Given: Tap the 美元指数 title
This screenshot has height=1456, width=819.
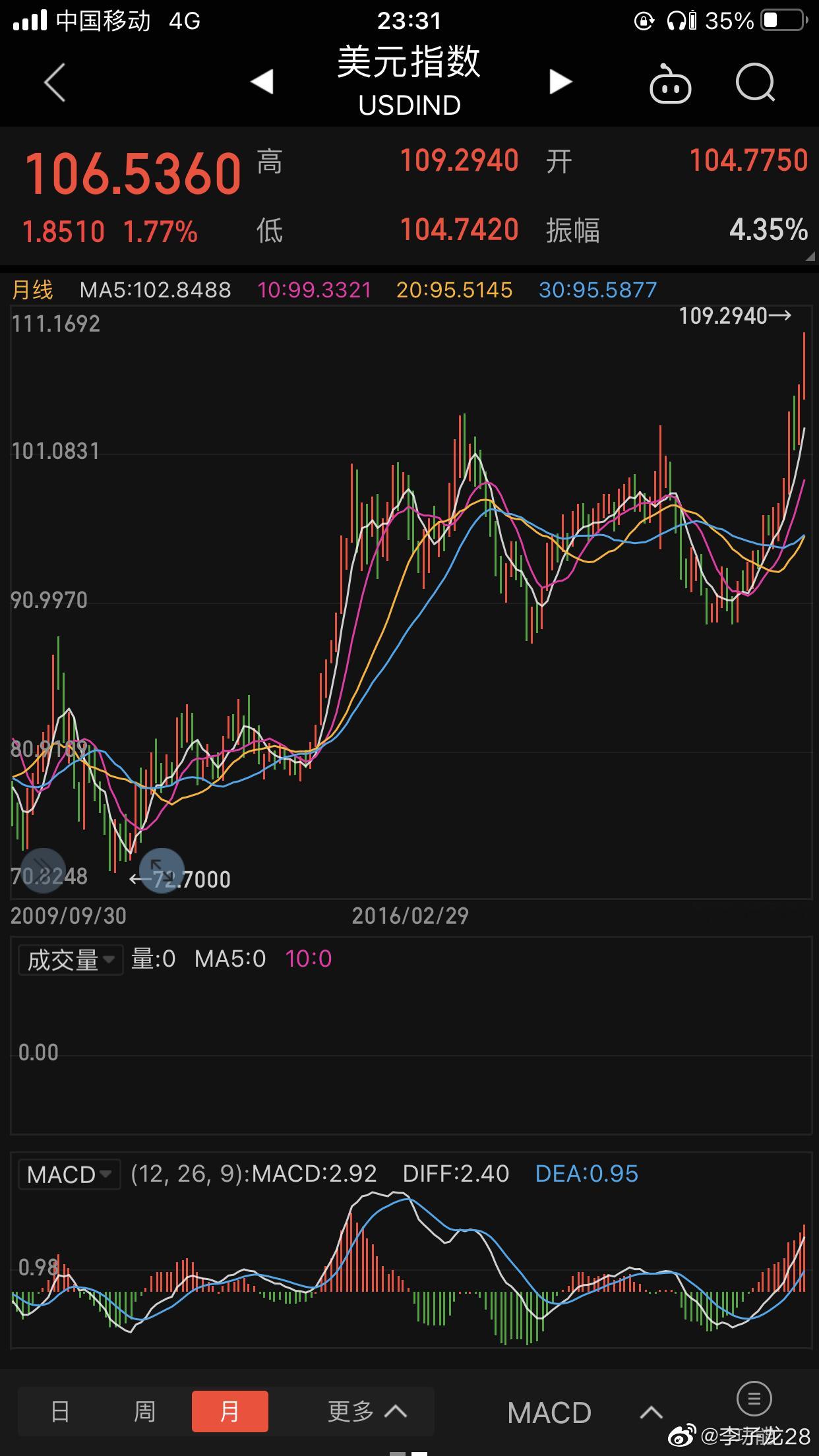Looking at the screenshot, I should [409, 62].
